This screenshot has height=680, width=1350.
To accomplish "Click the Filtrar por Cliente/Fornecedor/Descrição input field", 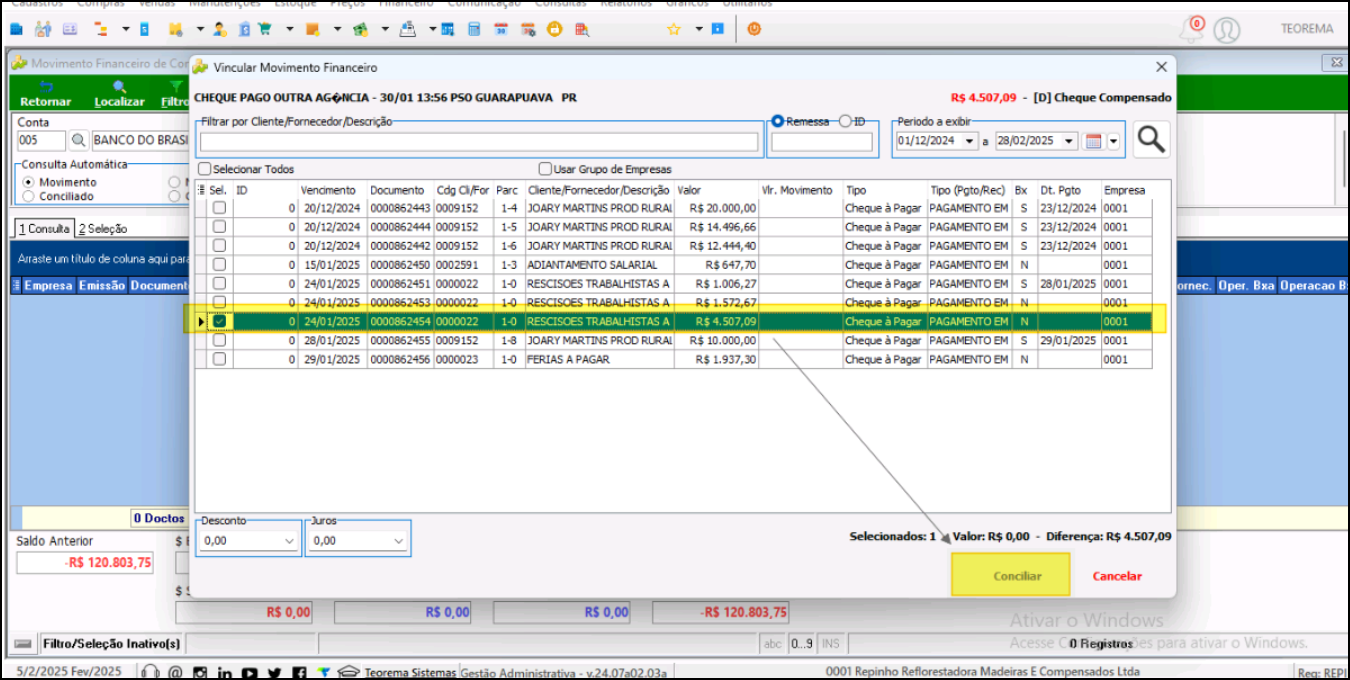I will coord(479,142).
